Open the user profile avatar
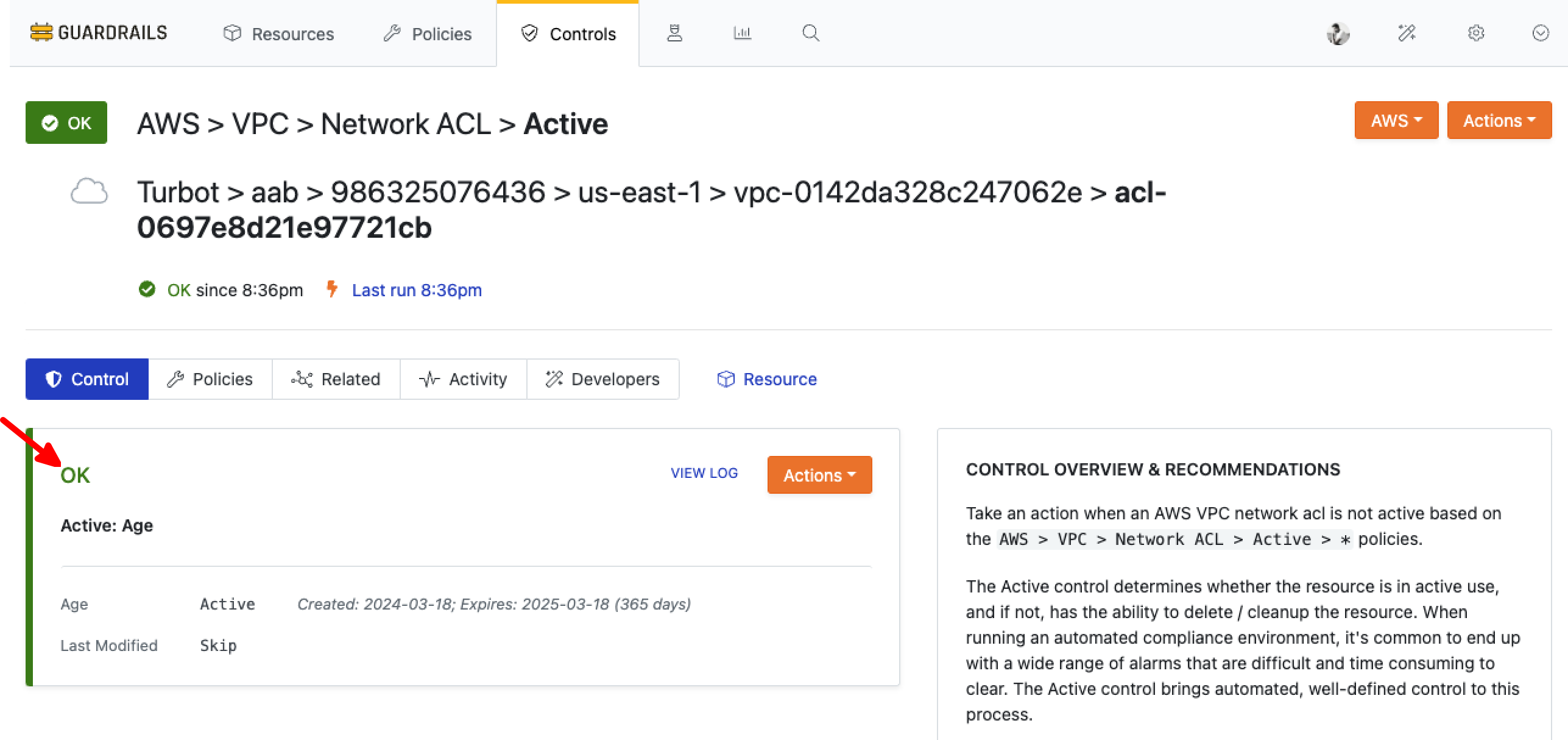The width and height of the screenshot is (1568, 740). click(1338, 34)
